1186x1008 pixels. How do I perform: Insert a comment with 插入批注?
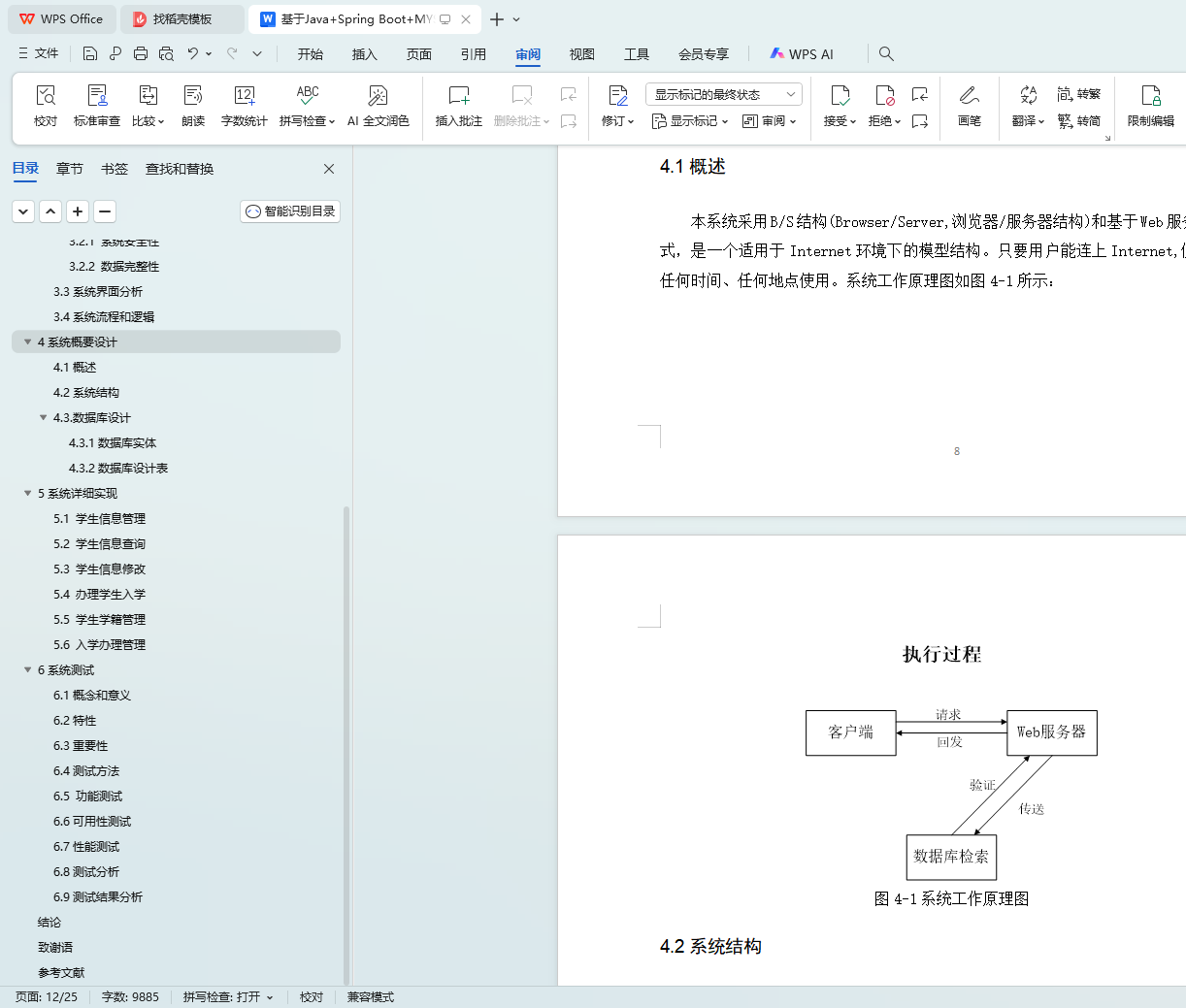coord(459,106)
